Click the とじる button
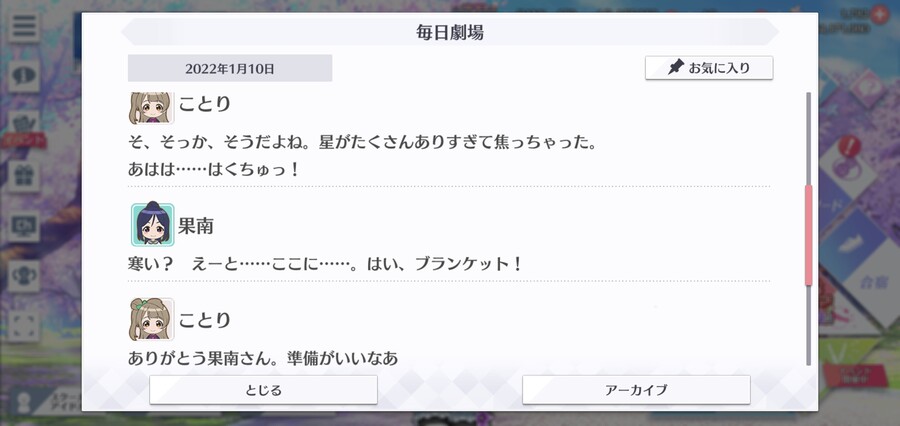 coord(263,390)
